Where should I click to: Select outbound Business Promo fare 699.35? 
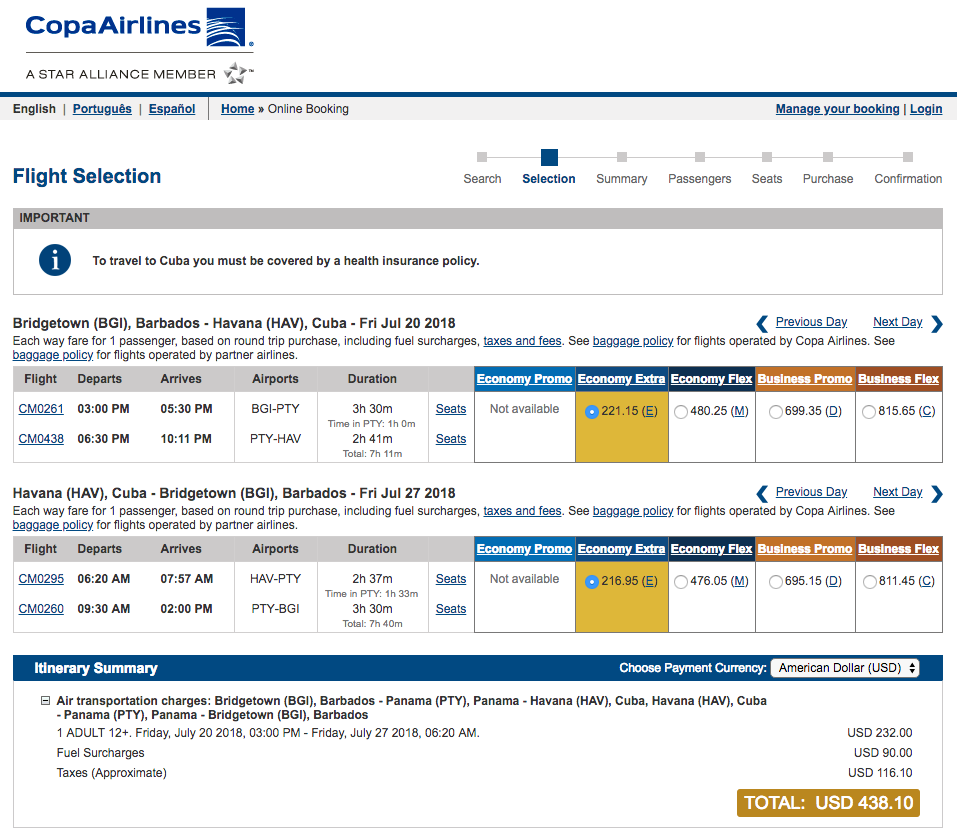pyautogui.click(x=776, y=412)
